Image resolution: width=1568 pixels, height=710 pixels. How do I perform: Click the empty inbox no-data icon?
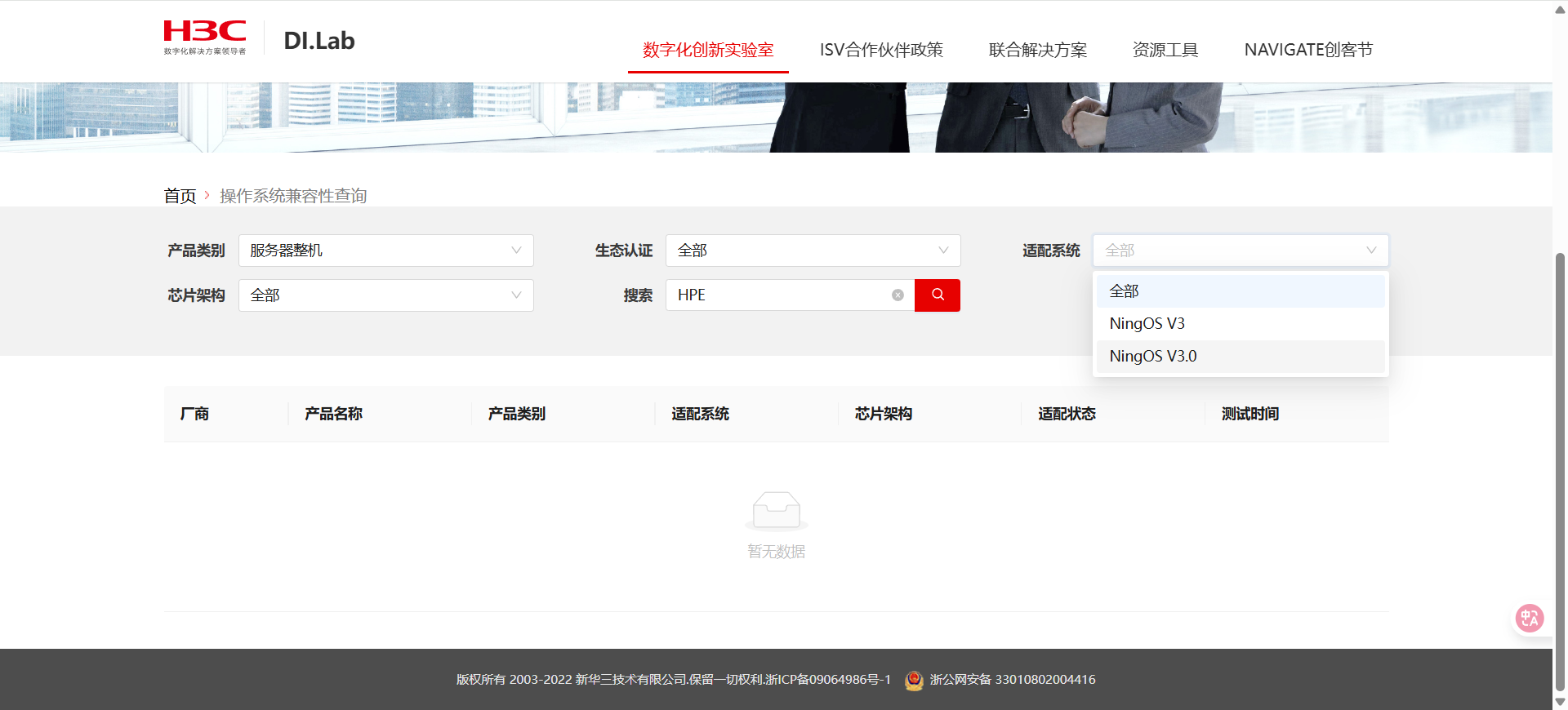pos(777,512)
